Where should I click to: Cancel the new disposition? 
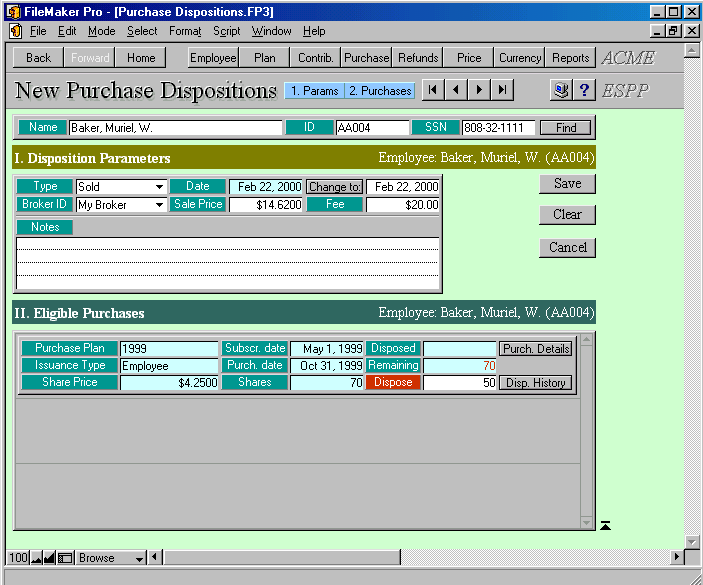pyautogui.click(x=568, y=247)
